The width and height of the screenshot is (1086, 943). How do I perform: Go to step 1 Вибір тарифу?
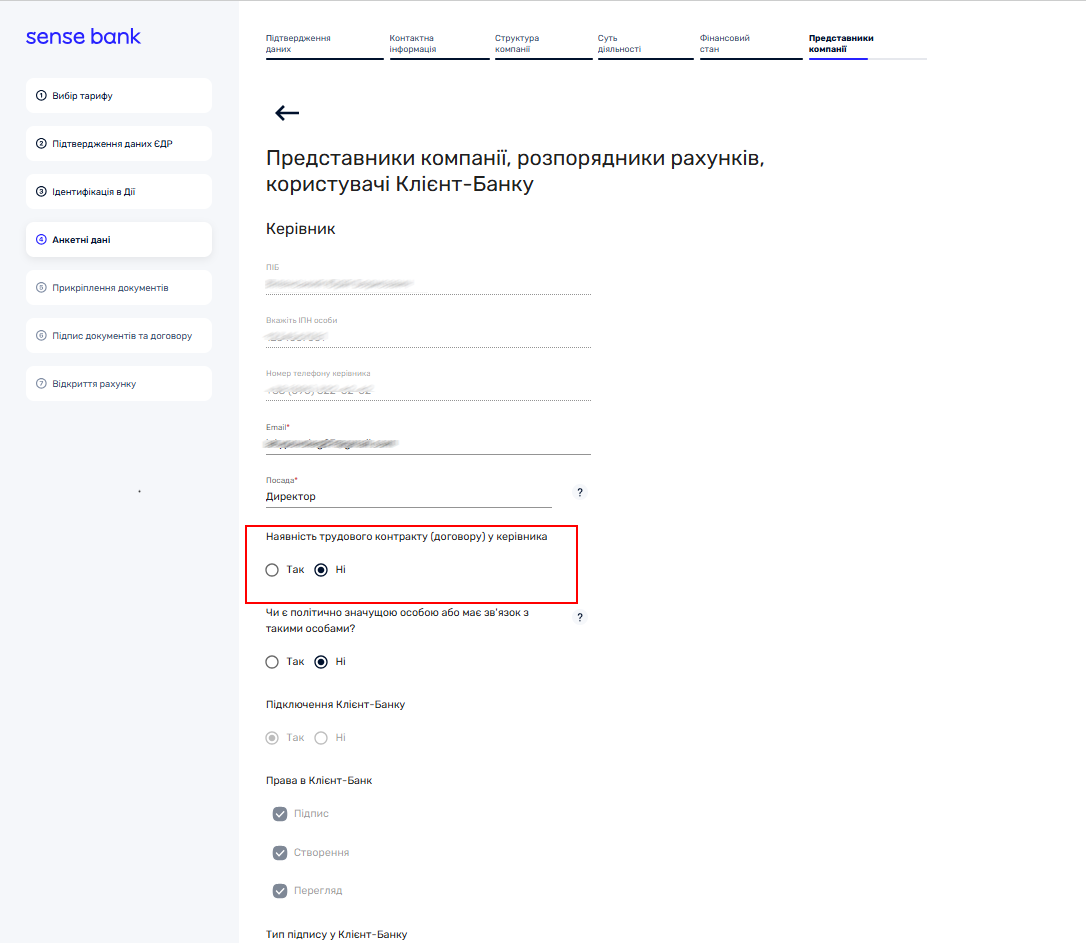[x=118, y=96]
